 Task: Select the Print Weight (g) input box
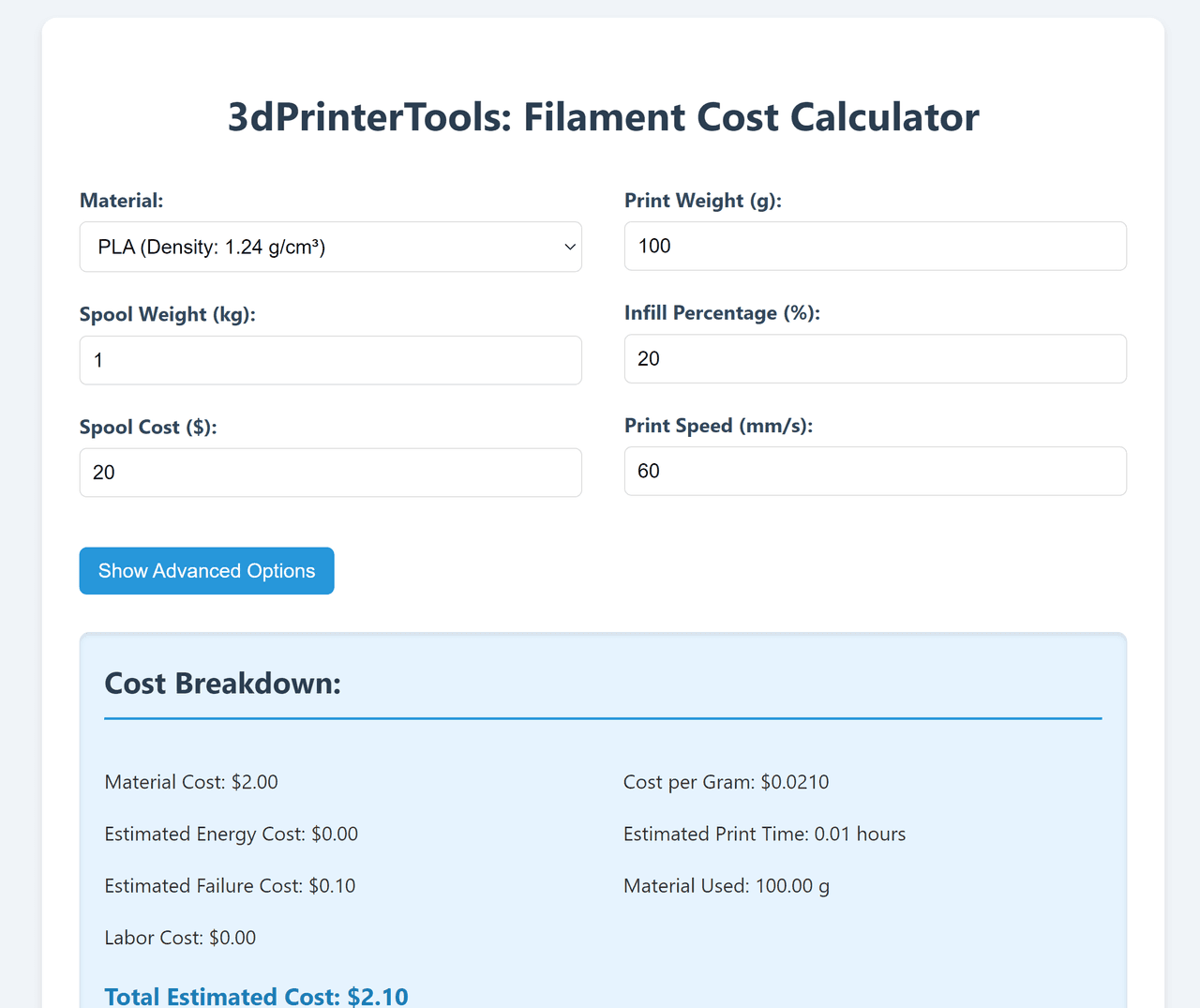tap(875, 246)
